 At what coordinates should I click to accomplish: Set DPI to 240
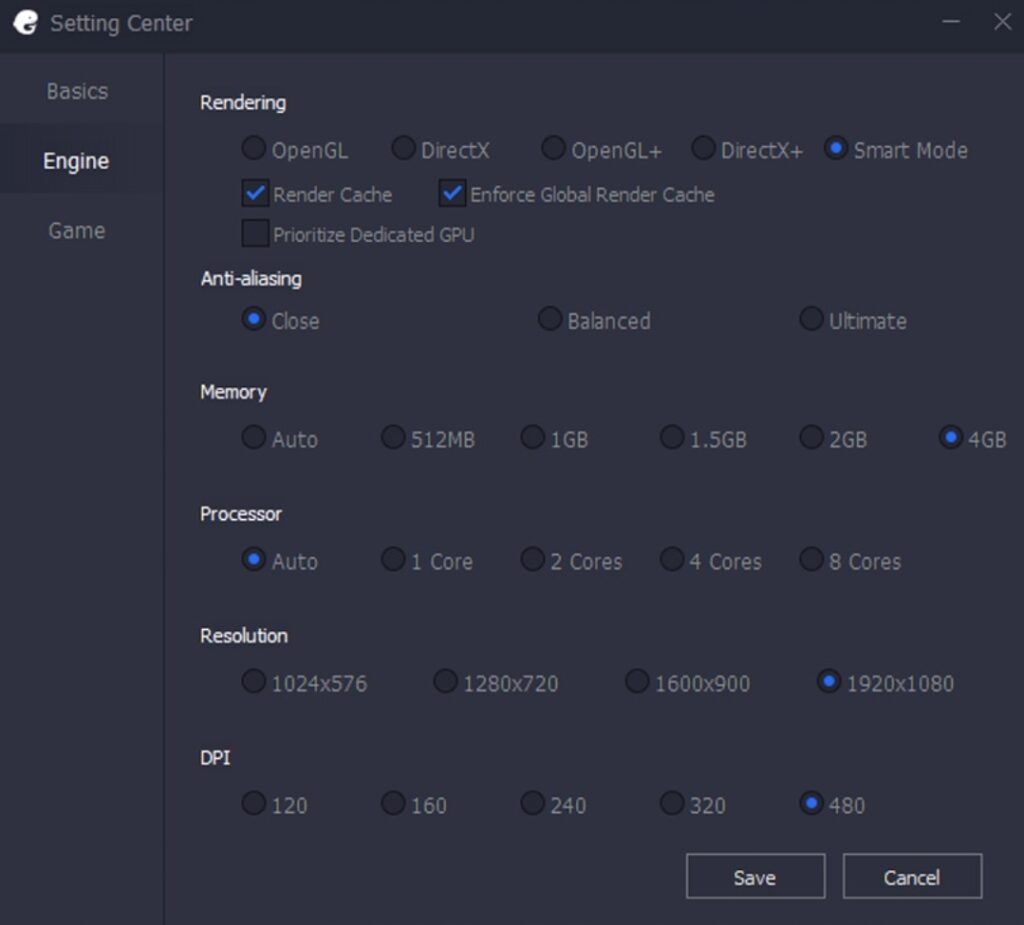pos(531,803)
